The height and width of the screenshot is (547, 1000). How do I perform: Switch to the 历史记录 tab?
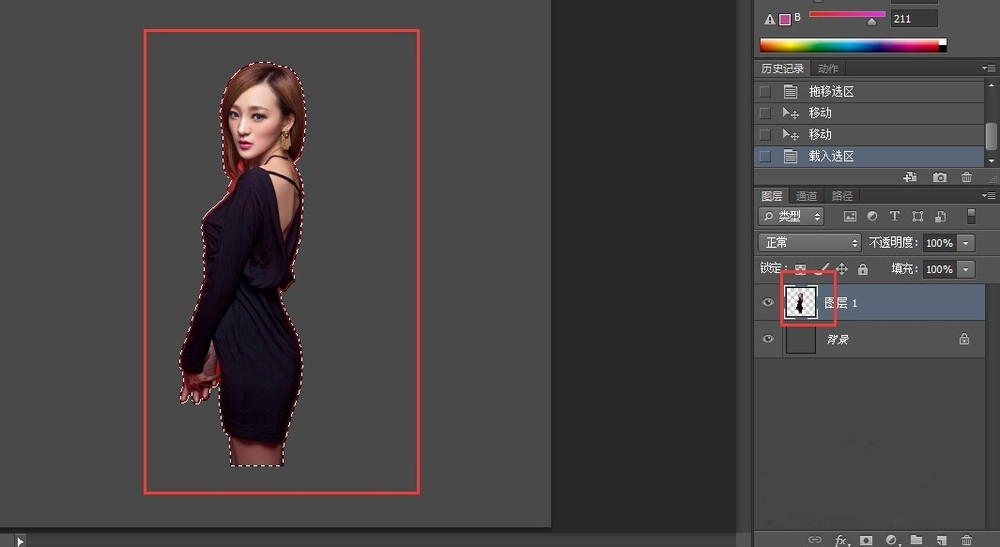point(782,68)
